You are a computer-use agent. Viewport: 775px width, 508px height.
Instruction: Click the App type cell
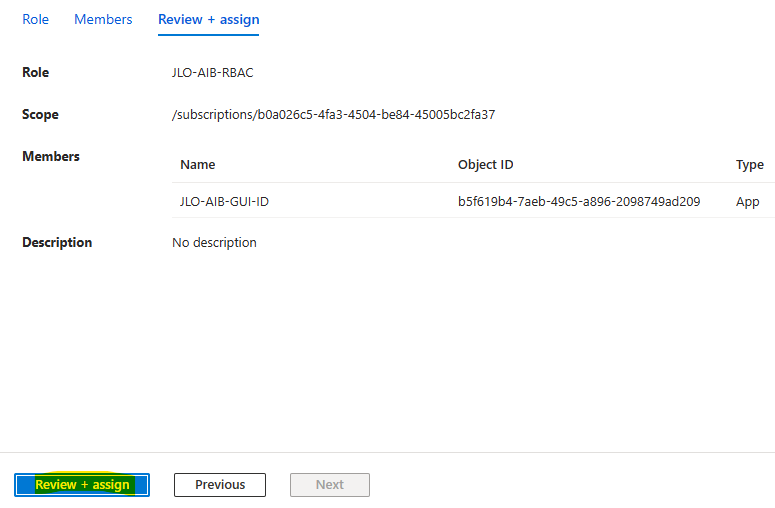click(x=747, y=202)
